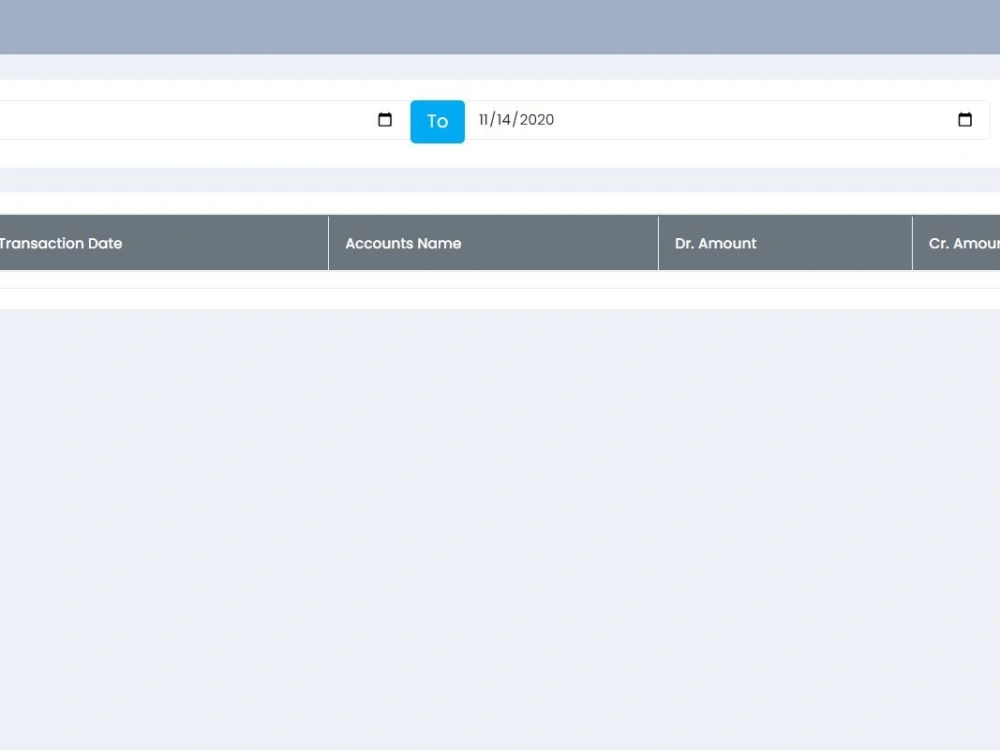Click the calendar glyph in the first date box

[385, 119]
